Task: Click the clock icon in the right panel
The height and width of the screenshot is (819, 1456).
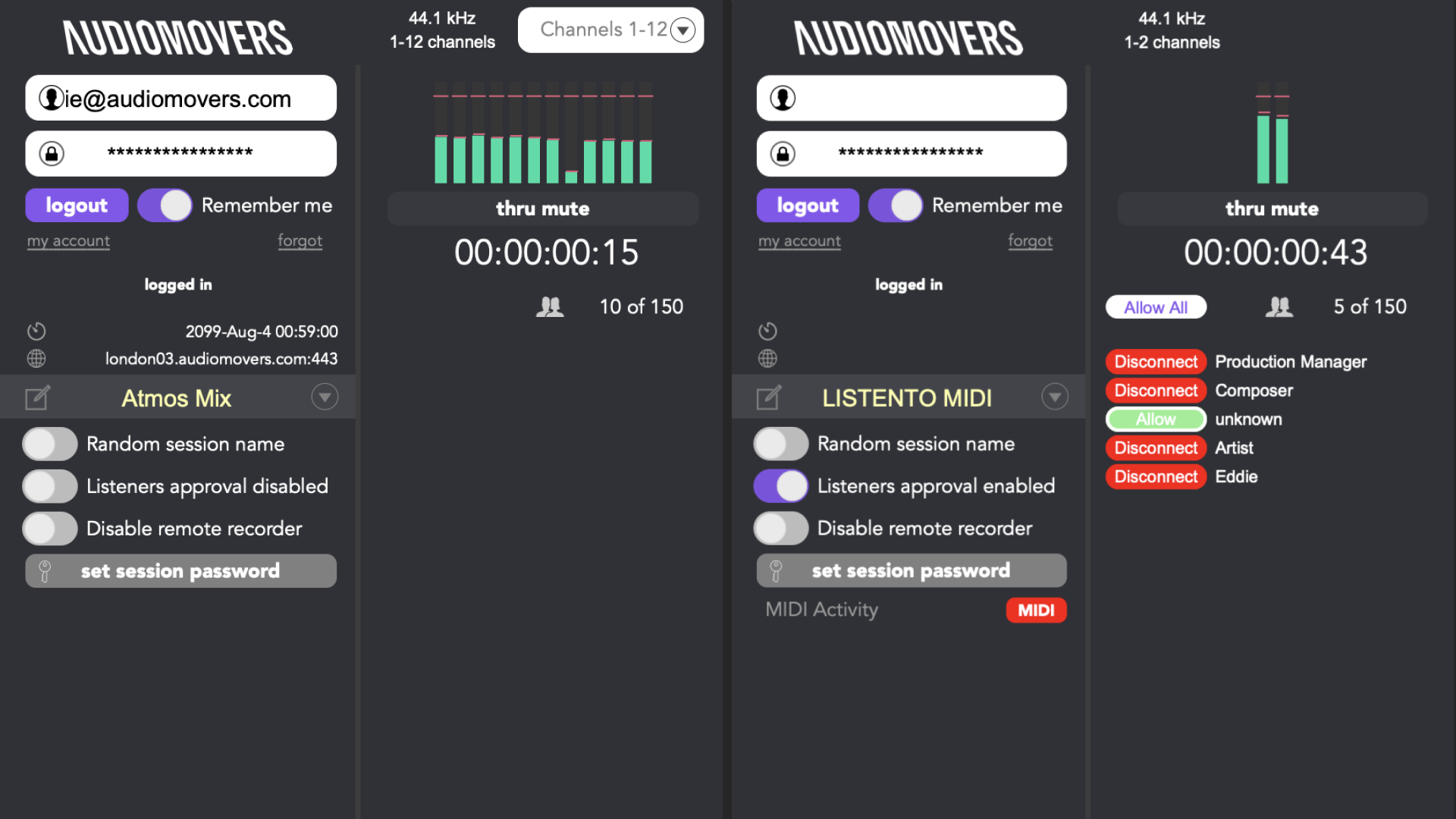Action: pyautogui.click(x=767, y=331)
